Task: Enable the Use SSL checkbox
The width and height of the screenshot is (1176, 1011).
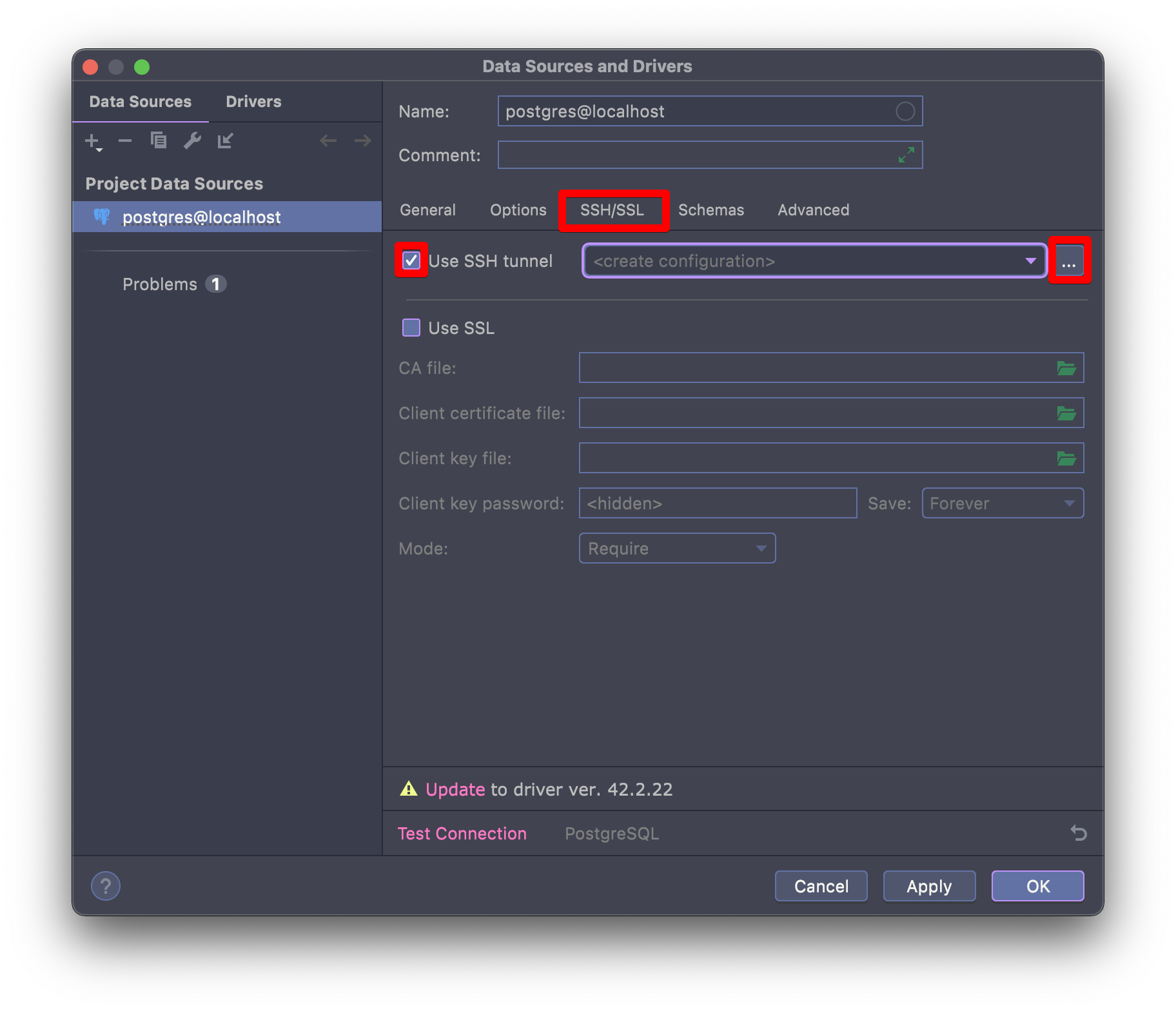Action: tap(411, 328)
